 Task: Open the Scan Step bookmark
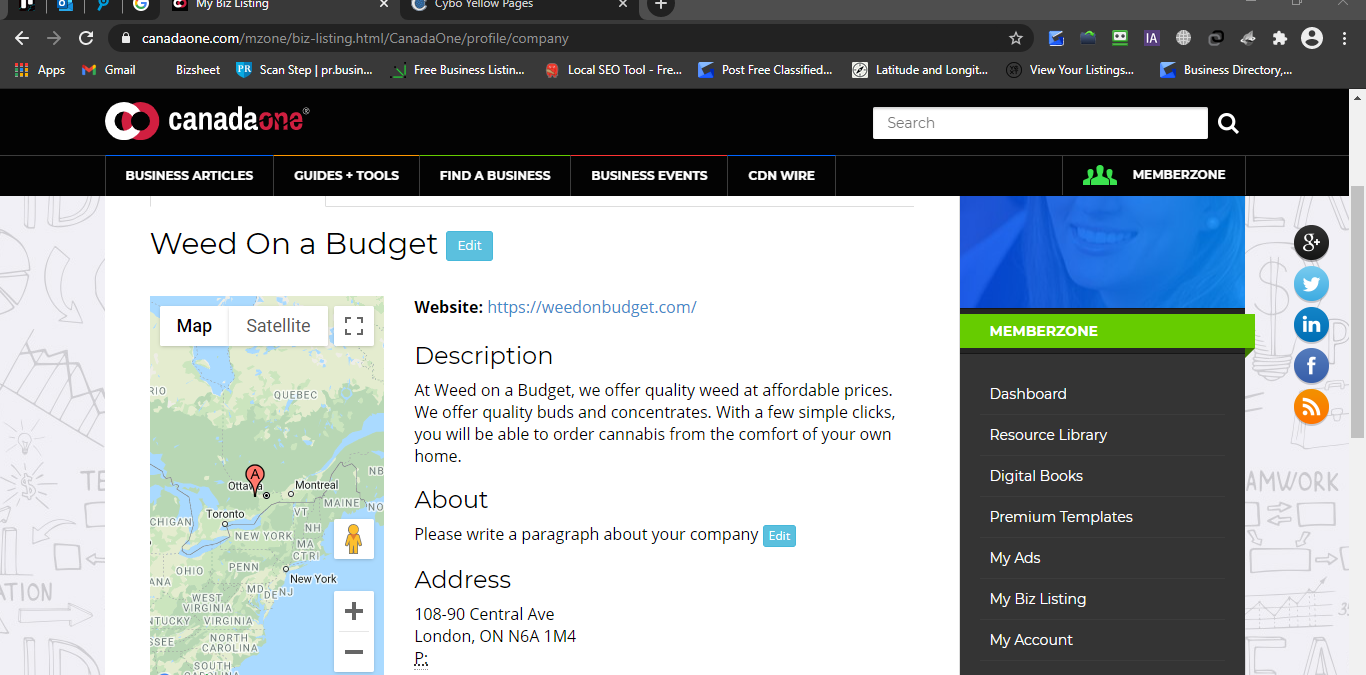304,70
